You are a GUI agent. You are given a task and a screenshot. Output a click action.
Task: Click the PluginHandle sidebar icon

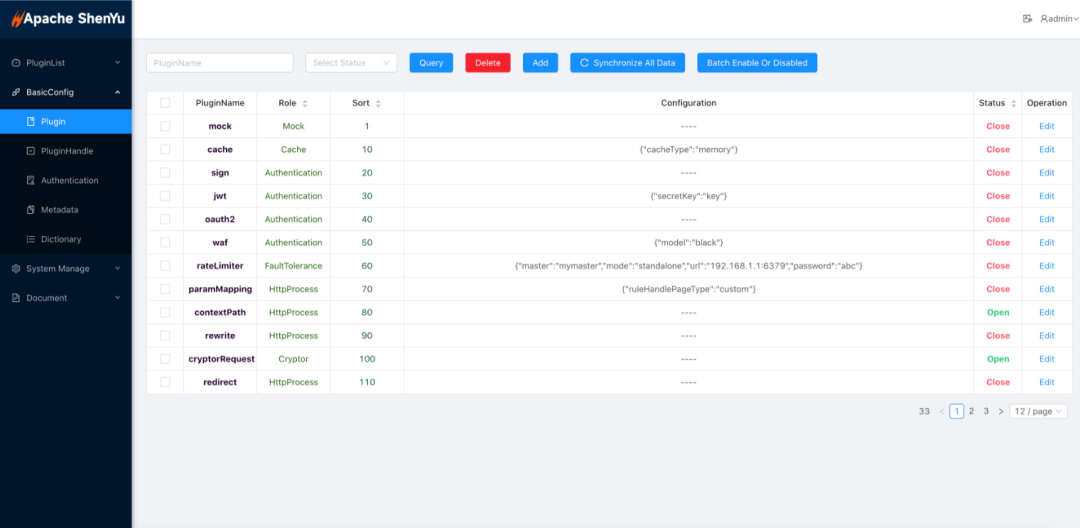31,151
